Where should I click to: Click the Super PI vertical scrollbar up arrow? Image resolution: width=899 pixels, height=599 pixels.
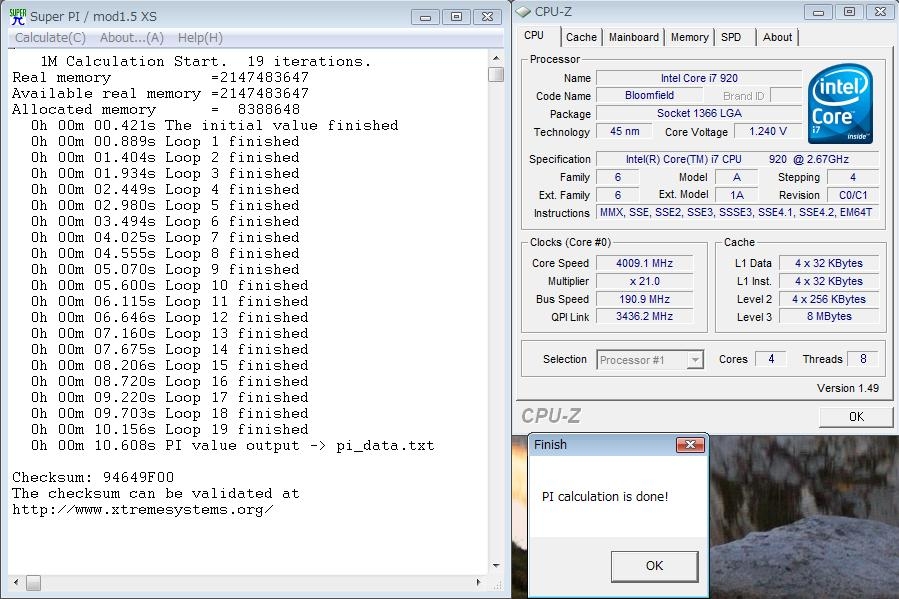click(x=496, y=57)
